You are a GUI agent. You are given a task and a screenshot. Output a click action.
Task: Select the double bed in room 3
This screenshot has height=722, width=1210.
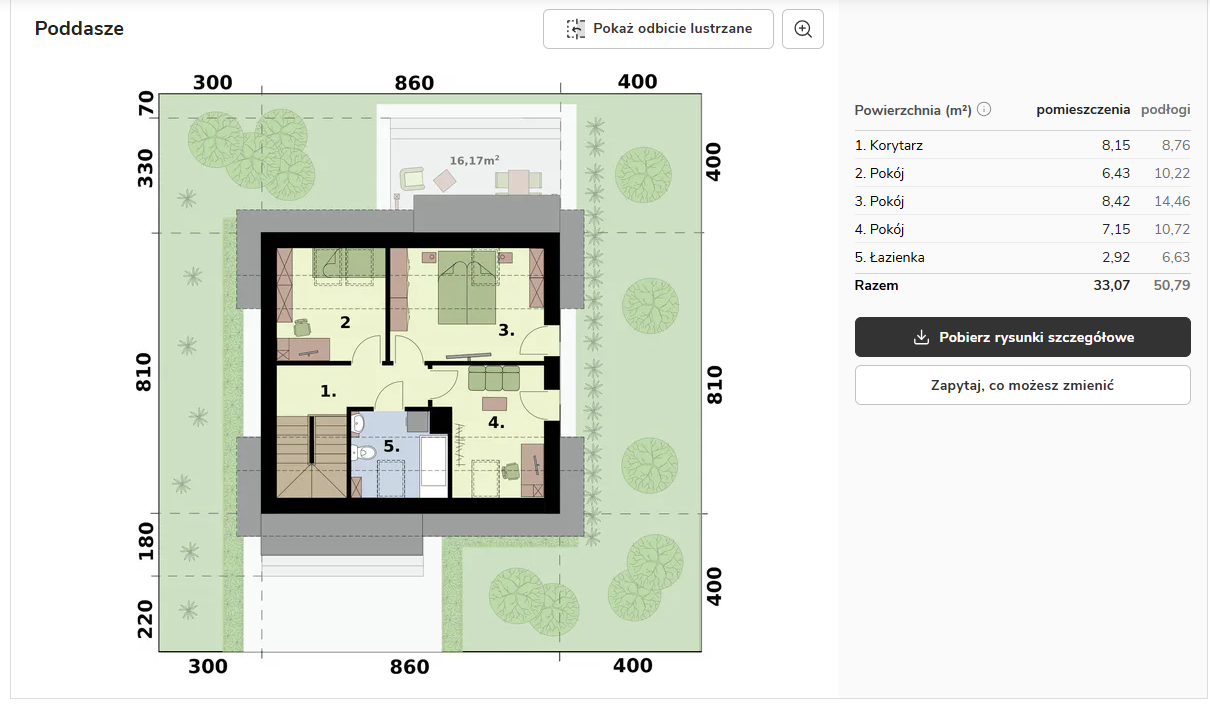(469, 291)
